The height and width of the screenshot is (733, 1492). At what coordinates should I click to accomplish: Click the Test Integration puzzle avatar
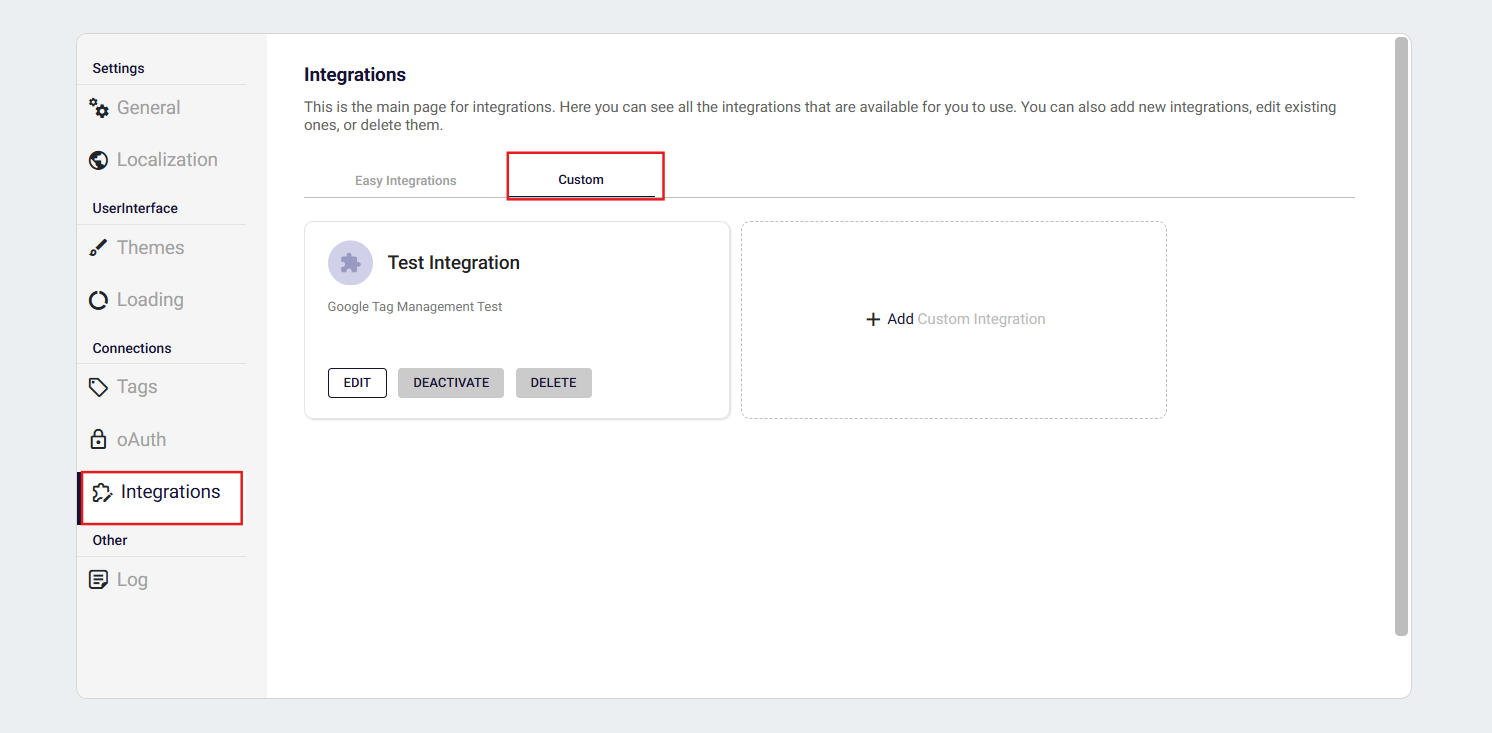(x=350, y=263)
